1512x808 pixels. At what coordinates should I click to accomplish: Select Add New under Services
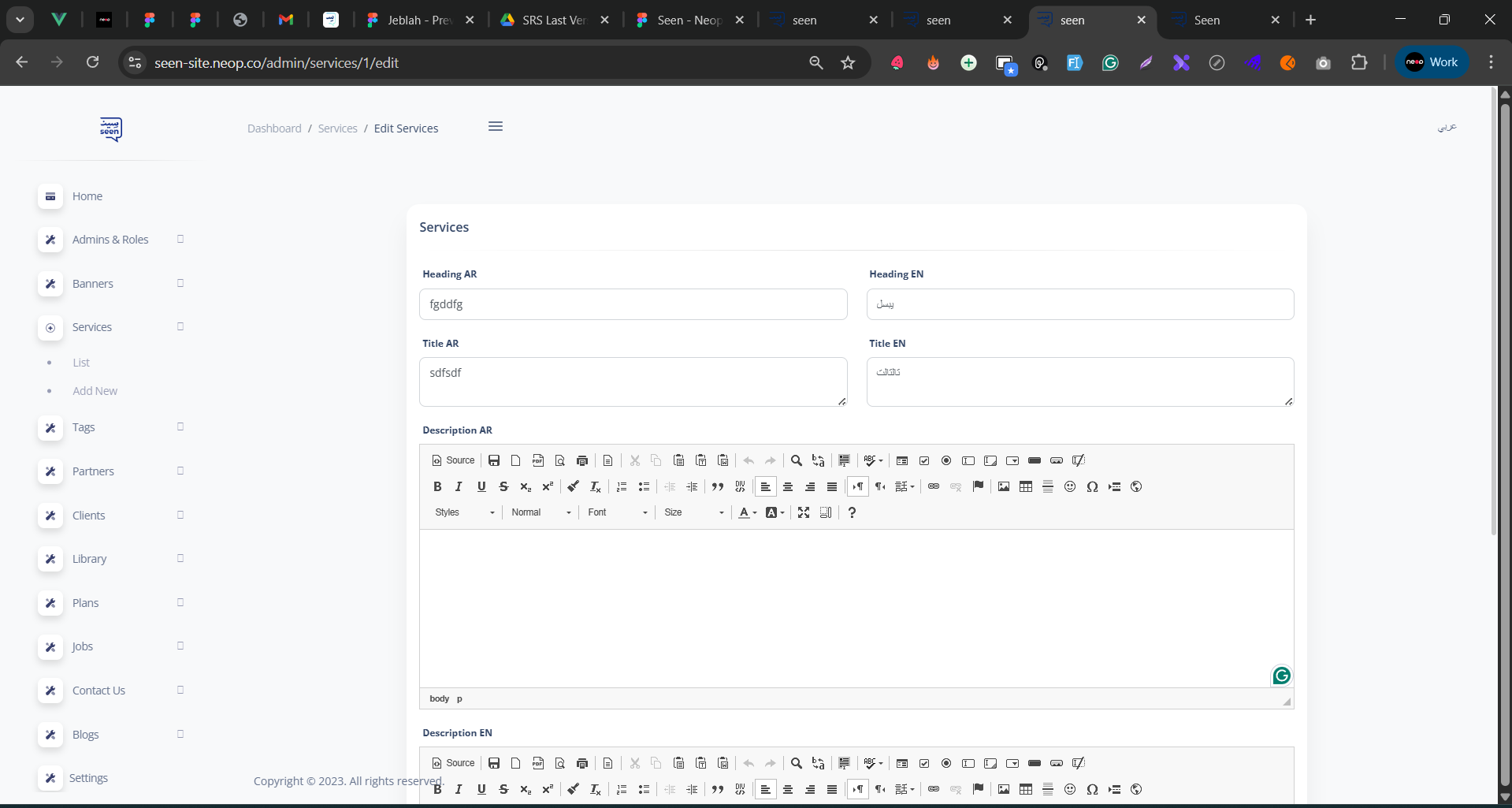[x=95, y=391]
